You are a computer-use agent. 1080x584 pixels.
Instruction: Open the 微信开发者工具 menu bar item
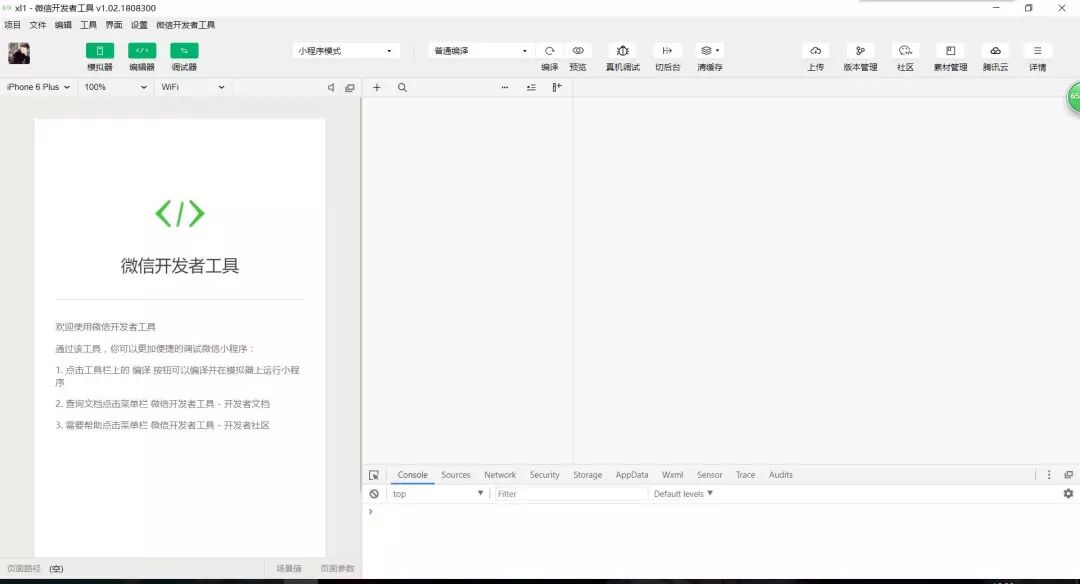pos(185,25)
